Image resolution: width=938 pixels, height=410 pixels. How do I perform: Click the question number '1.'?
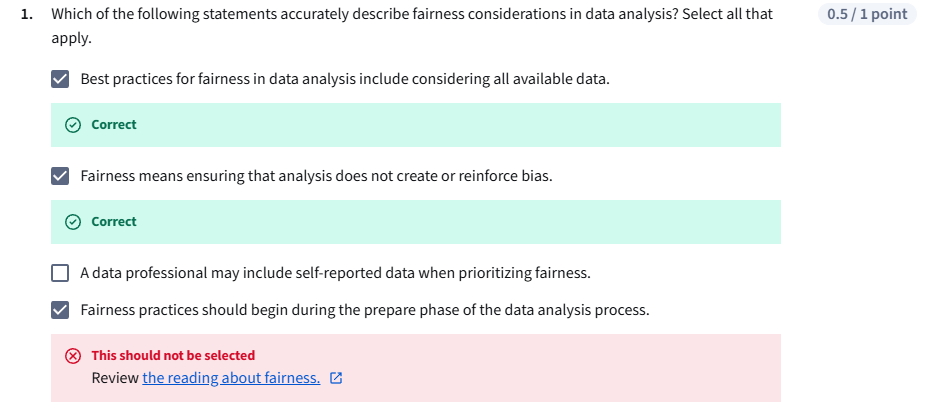26,15
